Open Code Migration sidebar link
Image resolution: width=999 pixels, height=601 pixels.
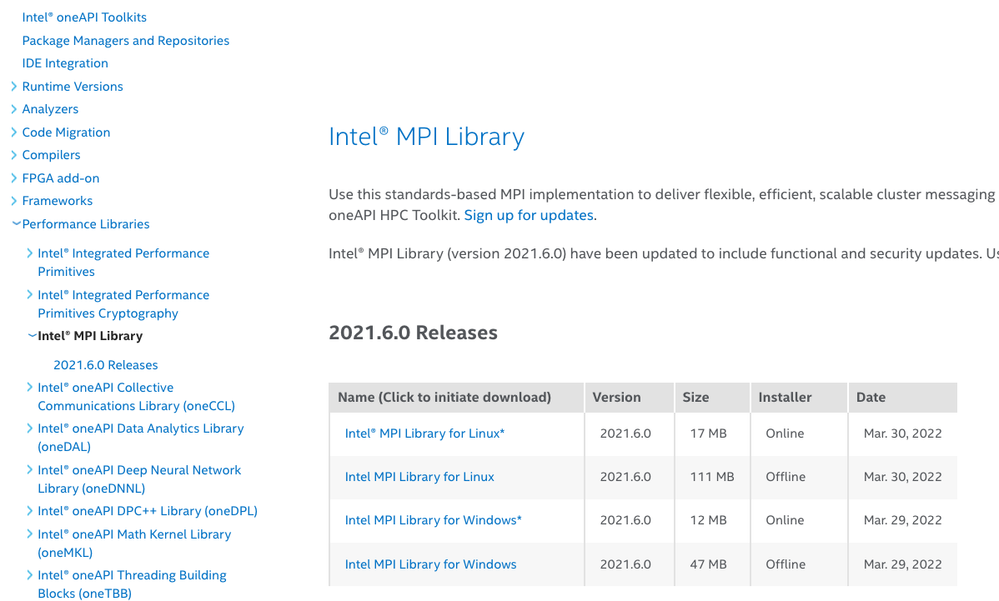pyautogui.click(x=66, y=132)
